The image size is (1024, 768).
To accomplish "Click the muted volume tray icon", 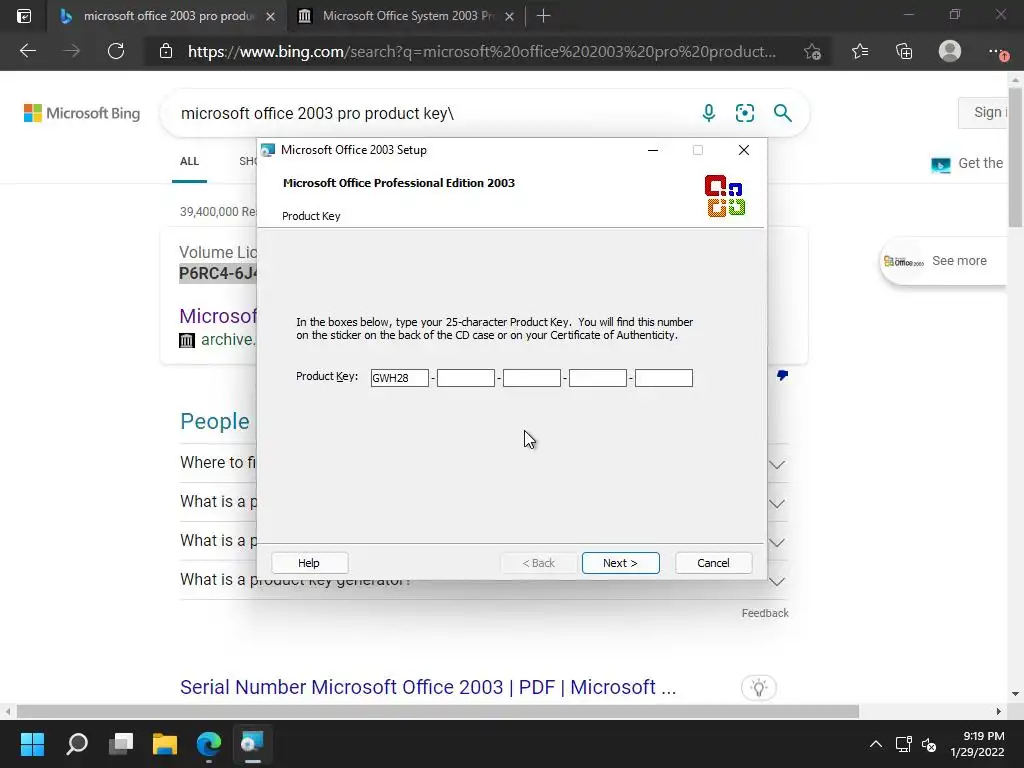I will 929,744.
